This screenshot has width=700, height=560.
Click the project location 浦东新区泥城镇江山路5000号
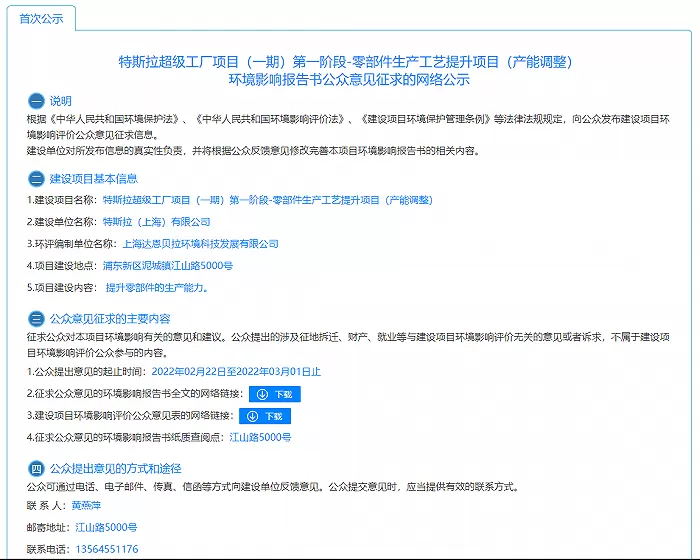(167, 266)
